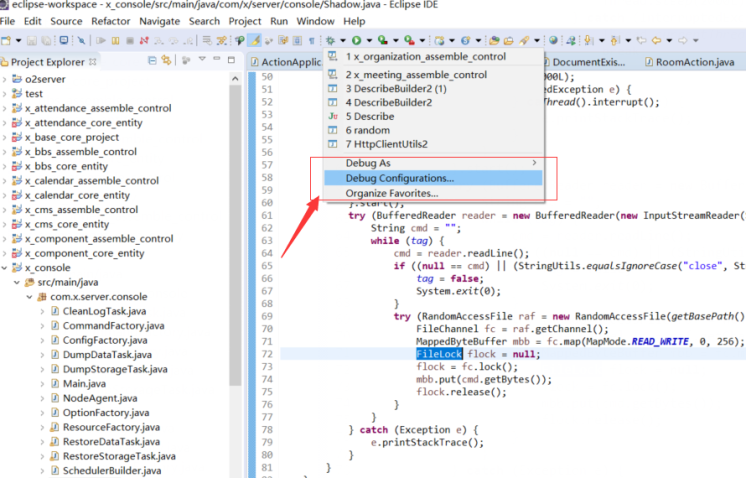Image resolution: width=746 pixels, height=478 pixels.
Task: Click the Resume debug icon
Action: (x=100, y=41)
